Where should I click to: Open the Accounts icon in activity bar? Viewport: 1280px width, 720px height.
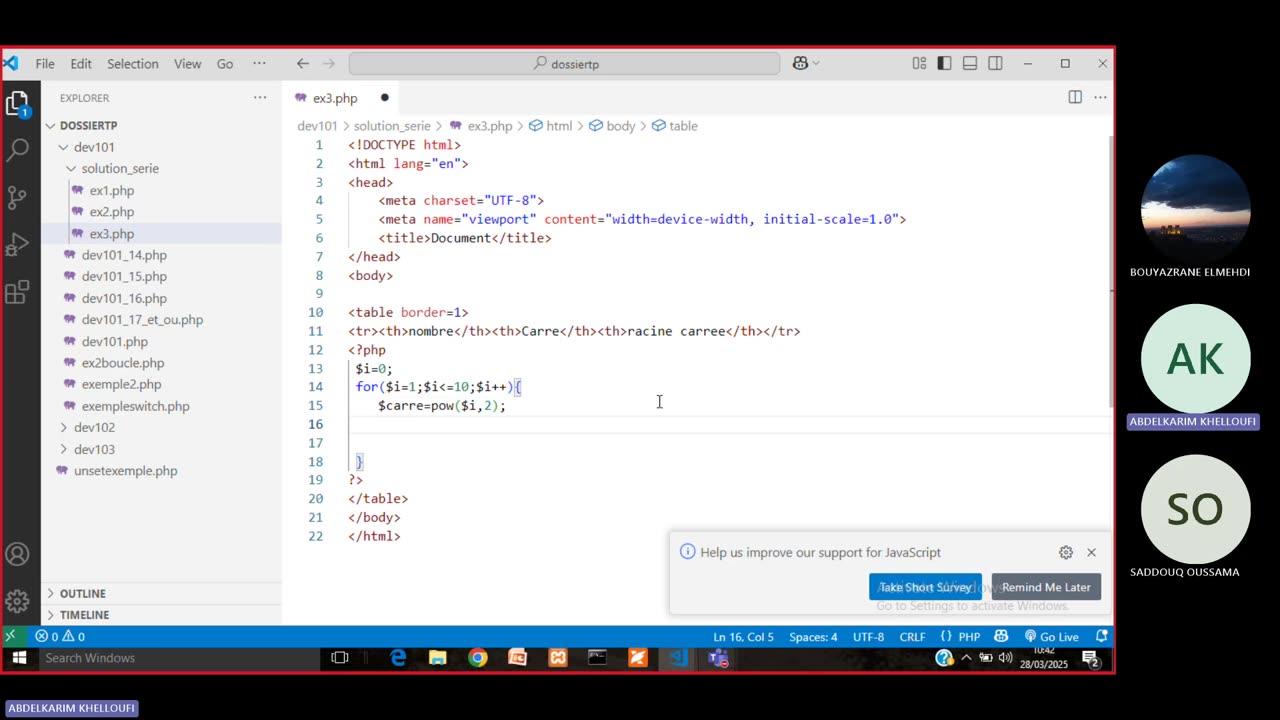click(x=17, y=555)
